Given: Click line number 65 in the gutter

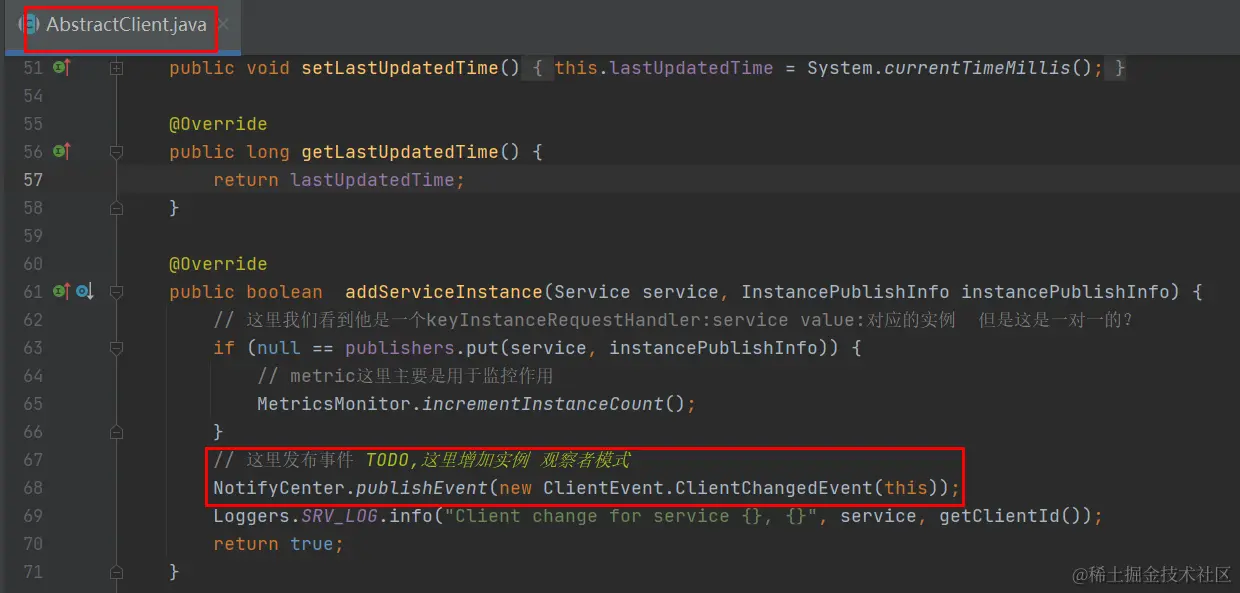Looking at the screenshot, I should [x=33, y=404].
